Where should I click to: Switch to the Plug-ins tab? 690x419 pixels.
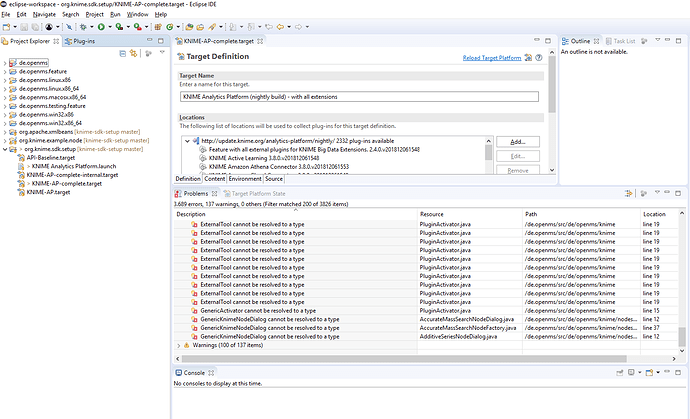coord(80,41)
